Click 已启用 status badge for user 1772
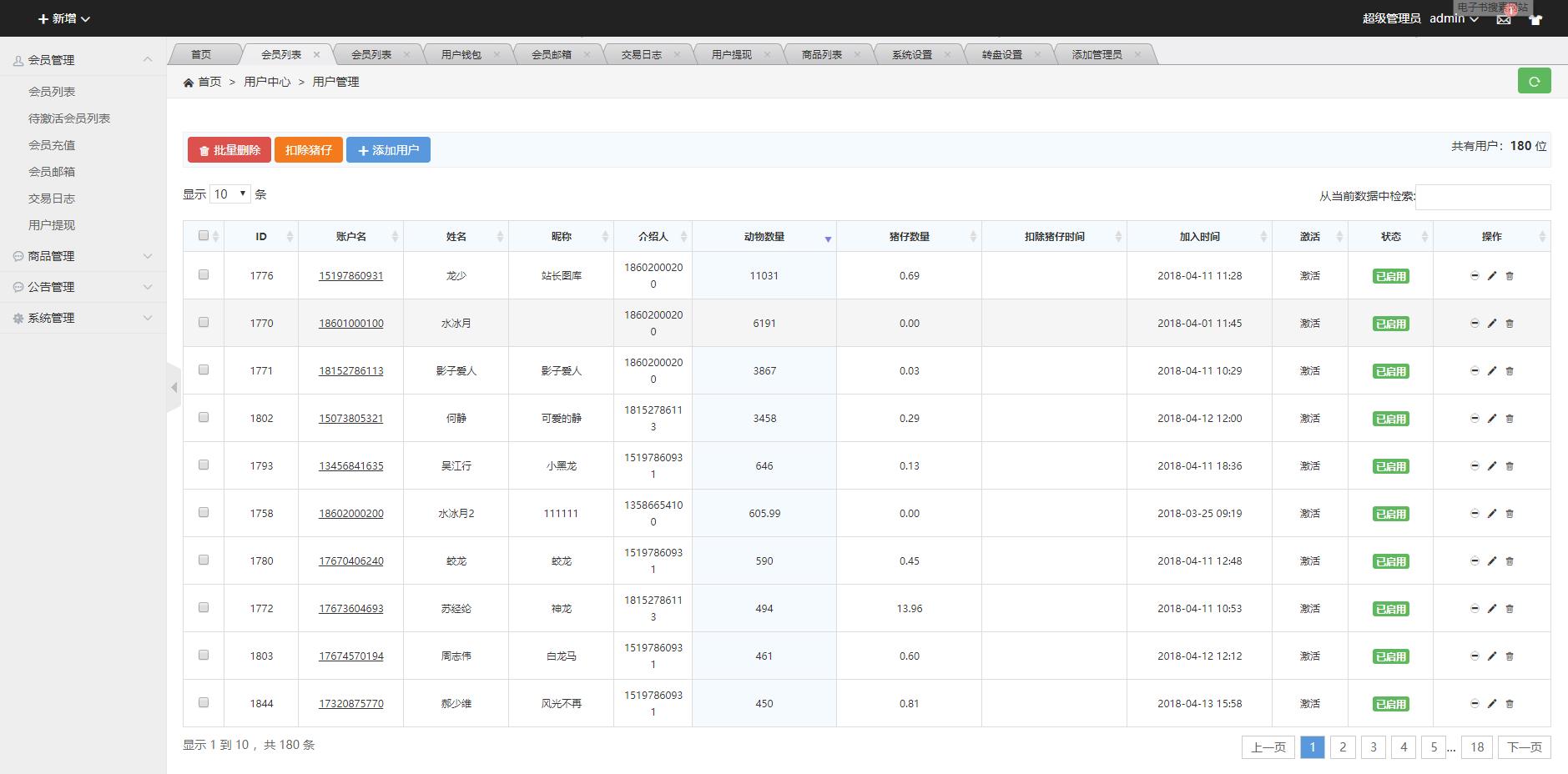Viewport: 1568px width, 774px height. click(x=1391, y=610)
